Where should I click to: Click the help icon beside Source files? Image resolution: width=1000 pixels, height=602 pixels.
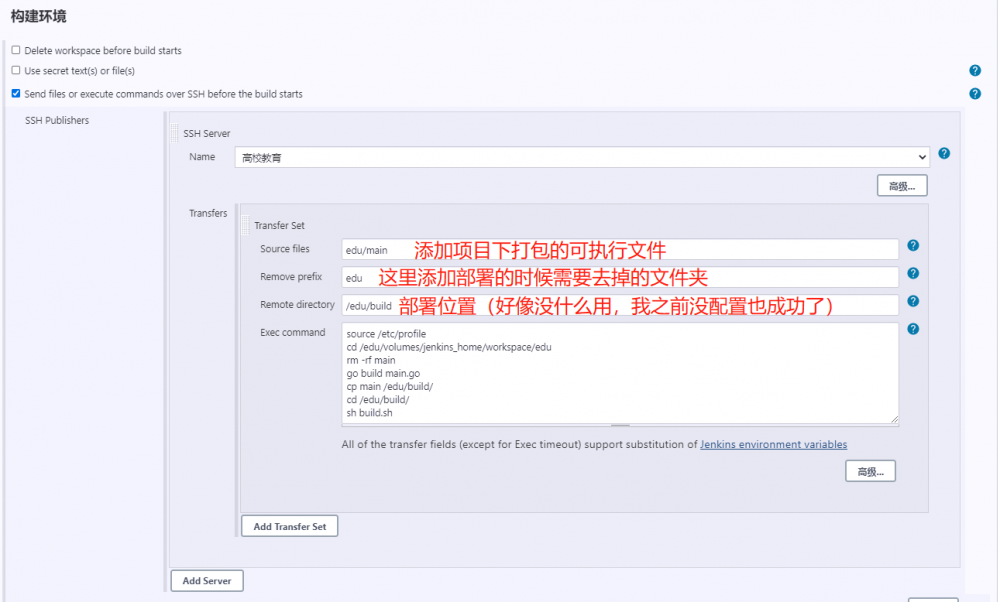tap(912, 245)
